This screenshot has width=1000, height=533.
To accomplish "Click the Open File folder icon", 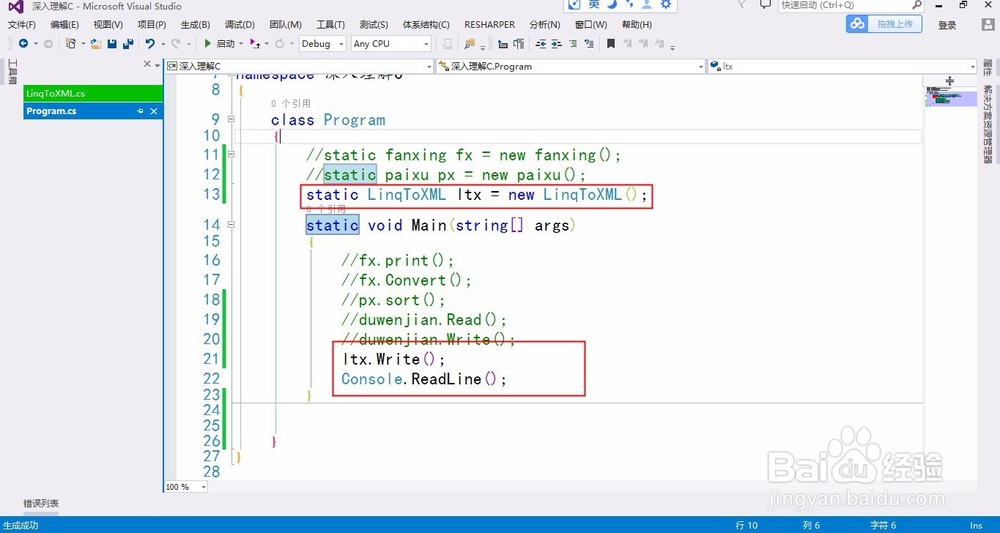I will point(96,43).
